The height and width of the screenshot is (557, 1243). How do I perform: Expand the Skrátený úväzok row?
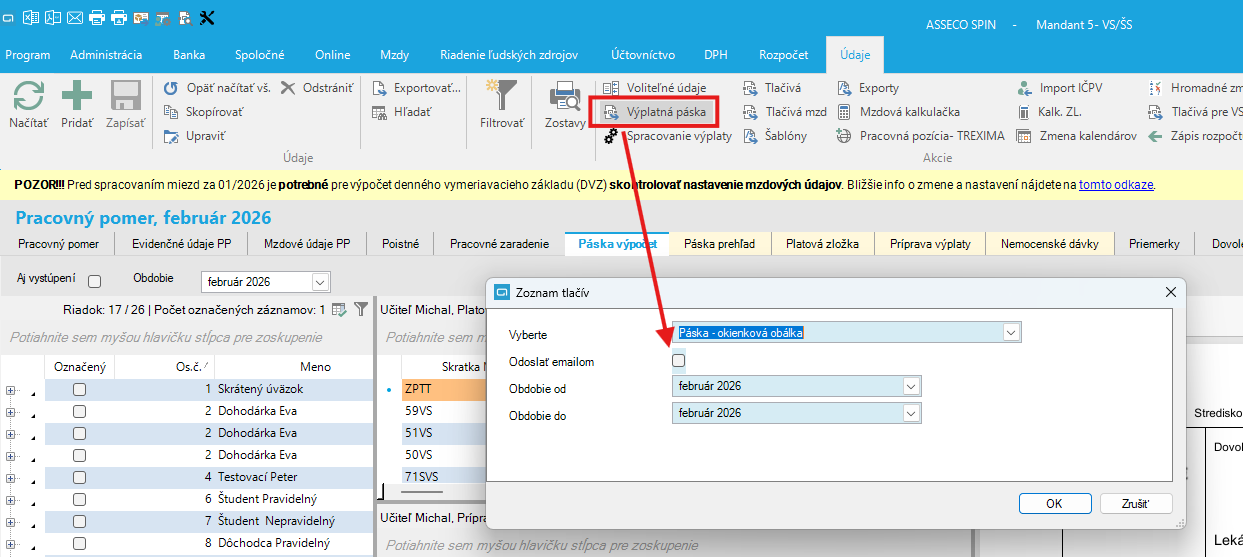[11, 389]
